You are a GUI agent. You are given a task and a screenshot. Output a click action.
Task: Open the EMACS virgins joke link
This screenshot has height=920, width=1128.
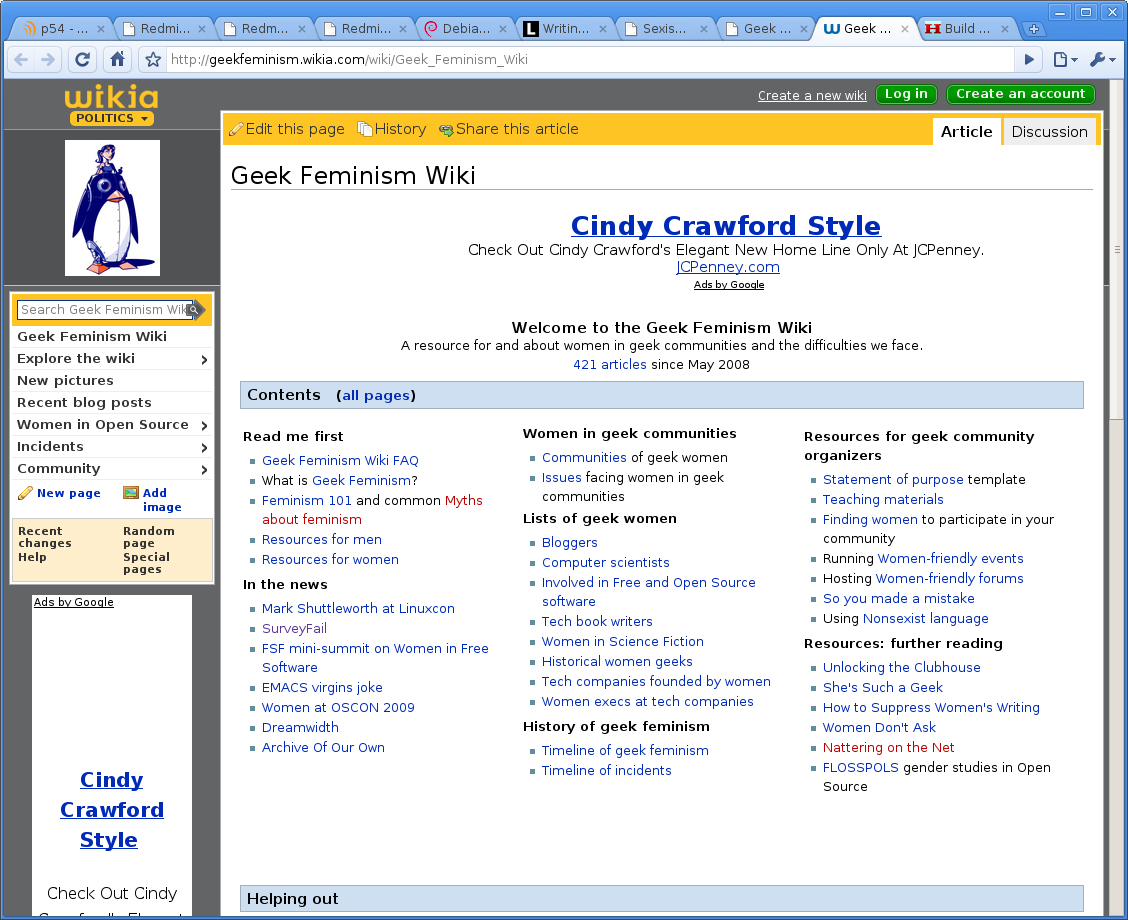322,688
